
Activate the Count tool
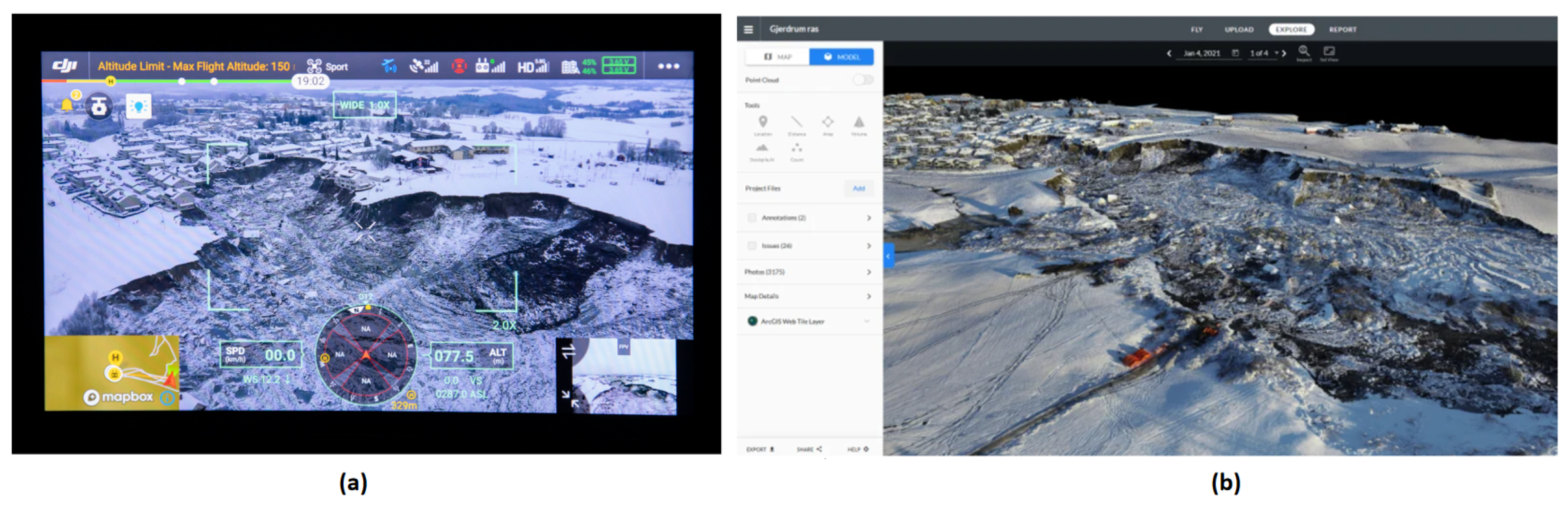click(796, 148)
